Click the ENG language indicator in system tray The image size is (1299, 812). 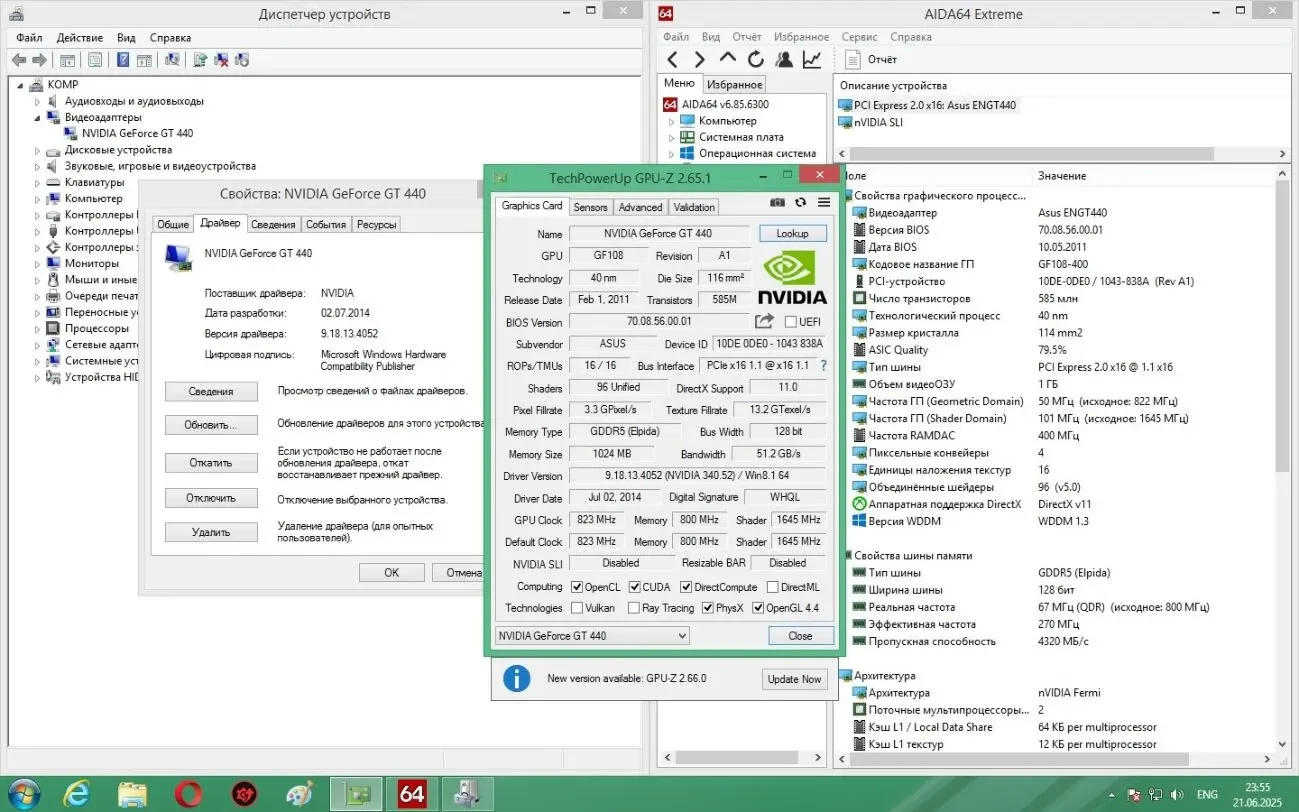tap(1207, 795)
